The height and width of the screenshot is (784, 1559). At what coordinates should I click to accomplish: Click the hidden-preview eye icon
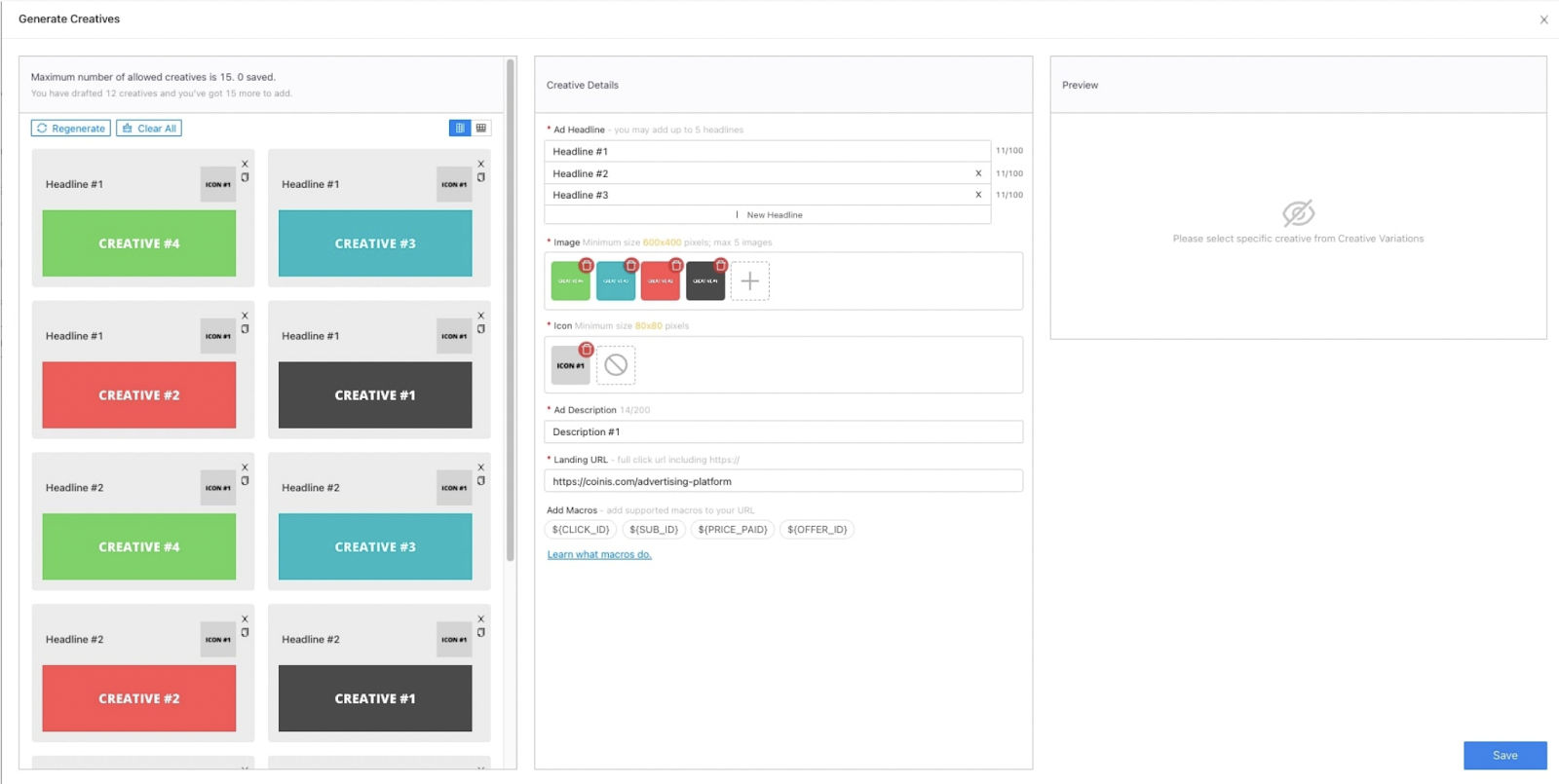(1298, 213)
